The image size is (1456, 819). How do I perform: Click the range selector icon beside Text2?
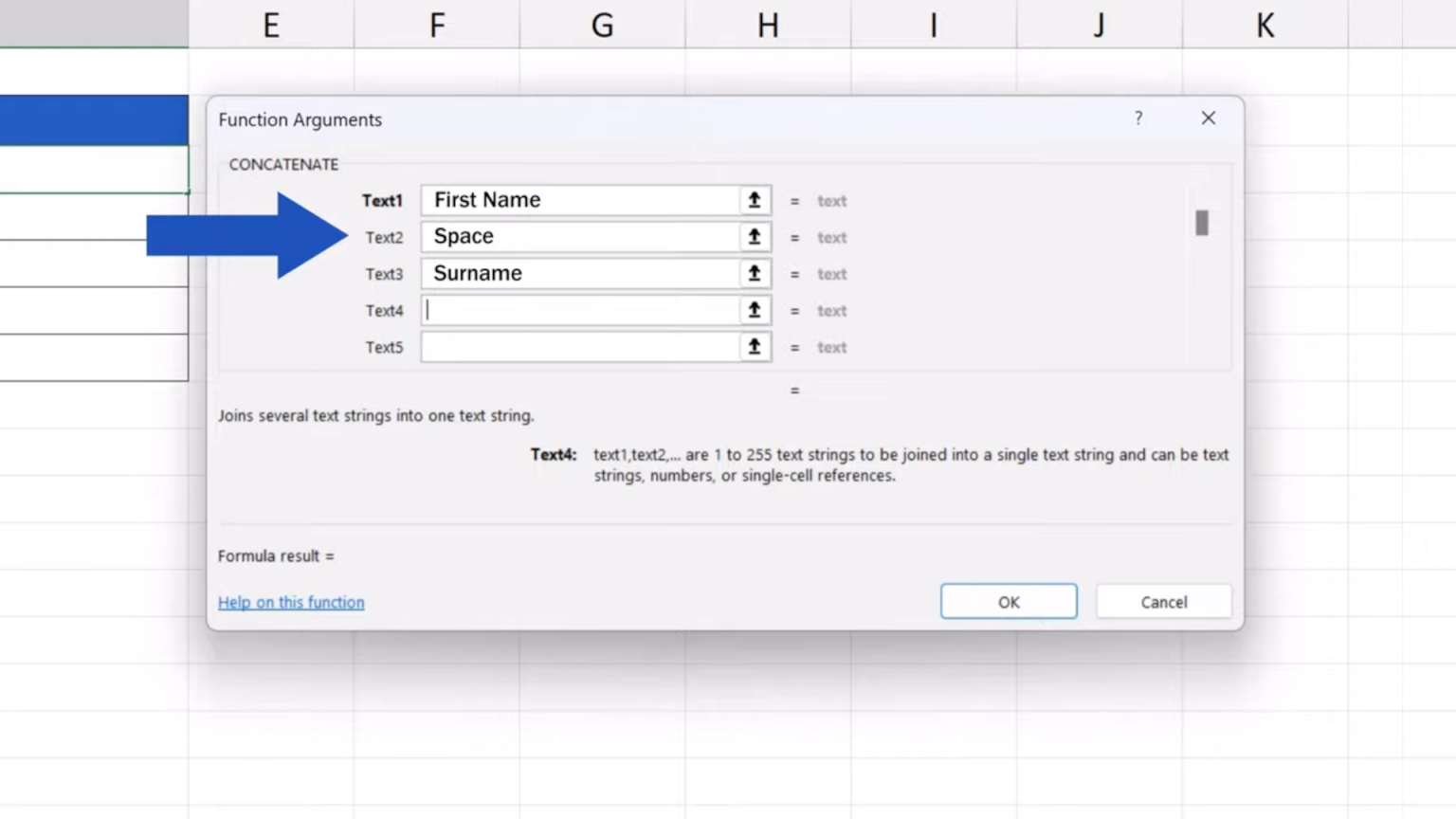(754, 237)
